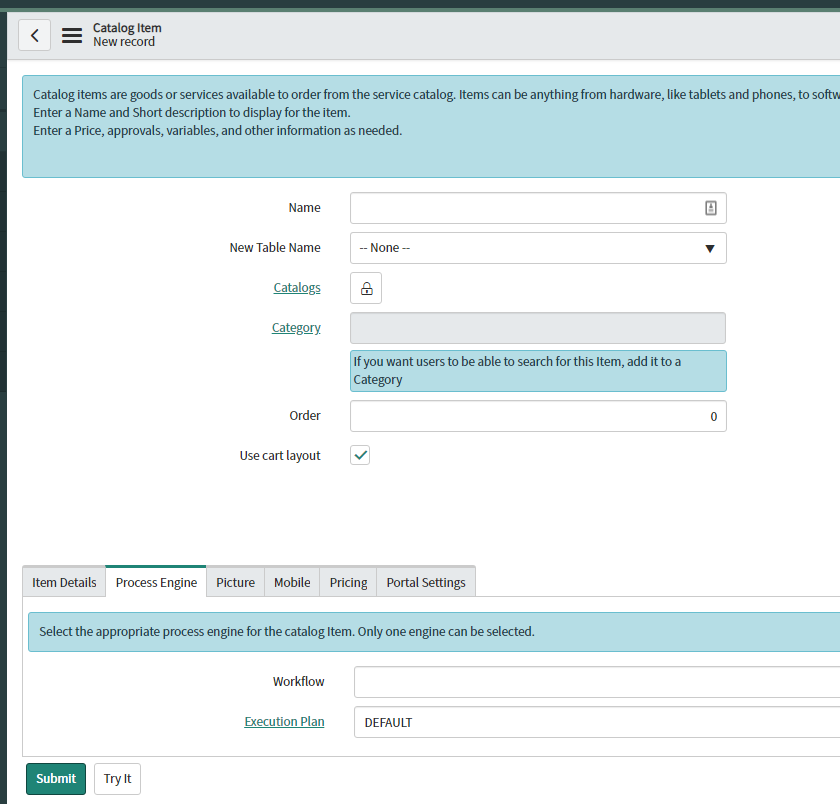Open the Portal Settings tab

tap(426, 582)
